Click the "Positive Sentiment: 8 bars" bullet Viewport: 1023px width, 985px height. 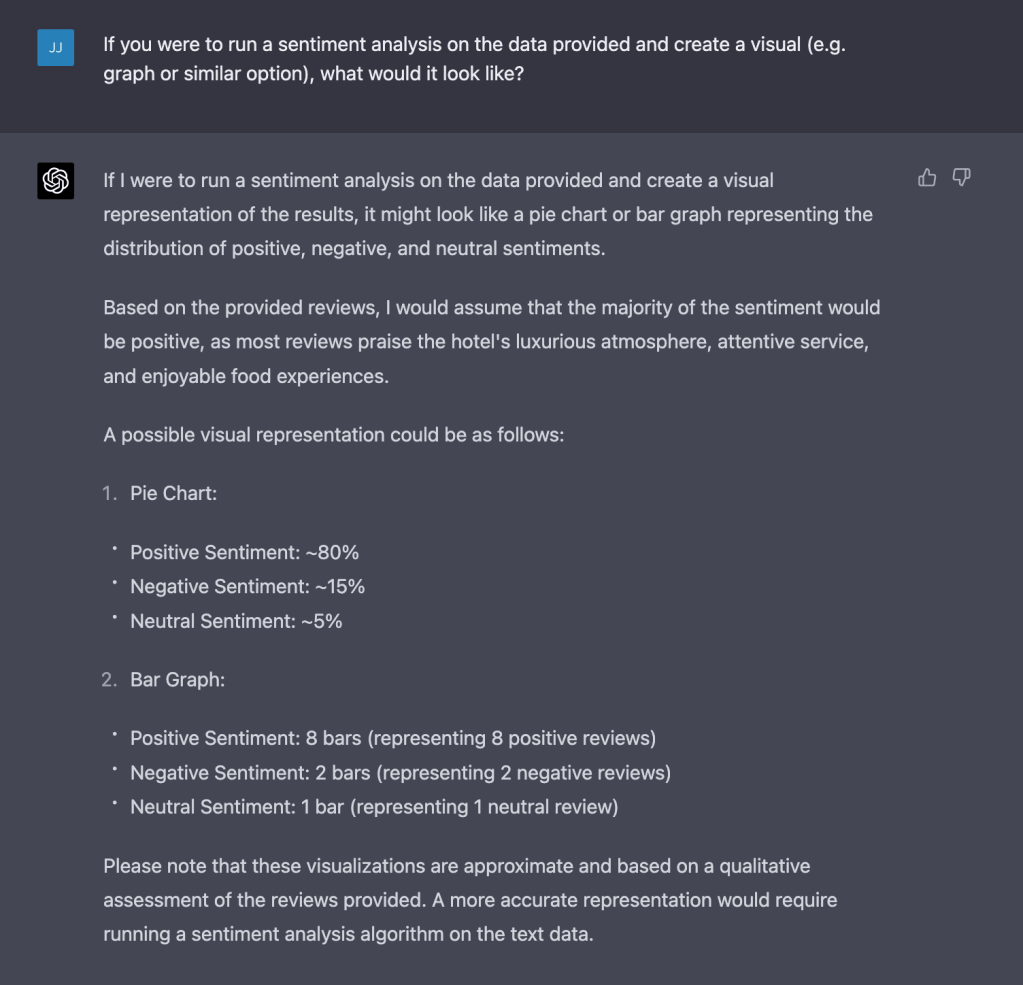click(392, 739)
